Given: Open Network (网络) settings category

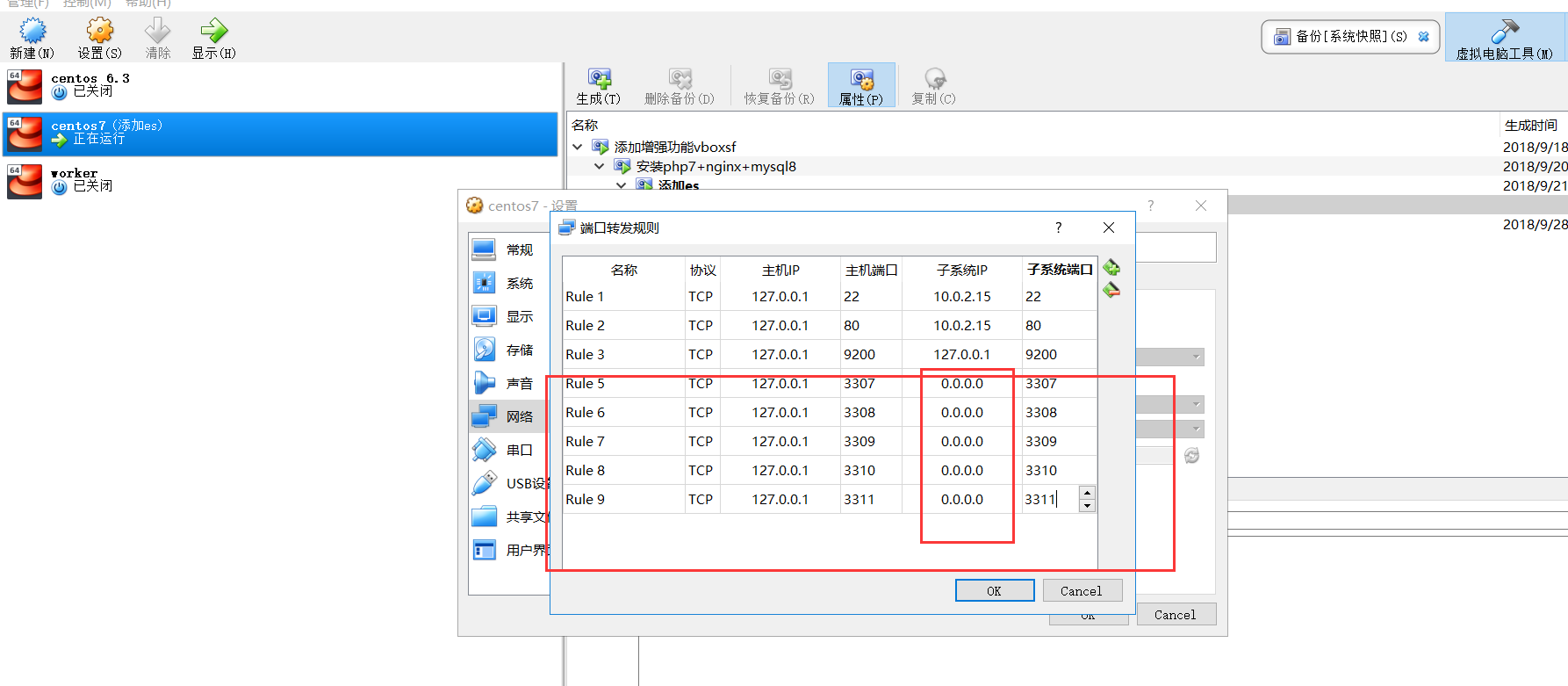Looking at the screenshot, I should 507,417.
